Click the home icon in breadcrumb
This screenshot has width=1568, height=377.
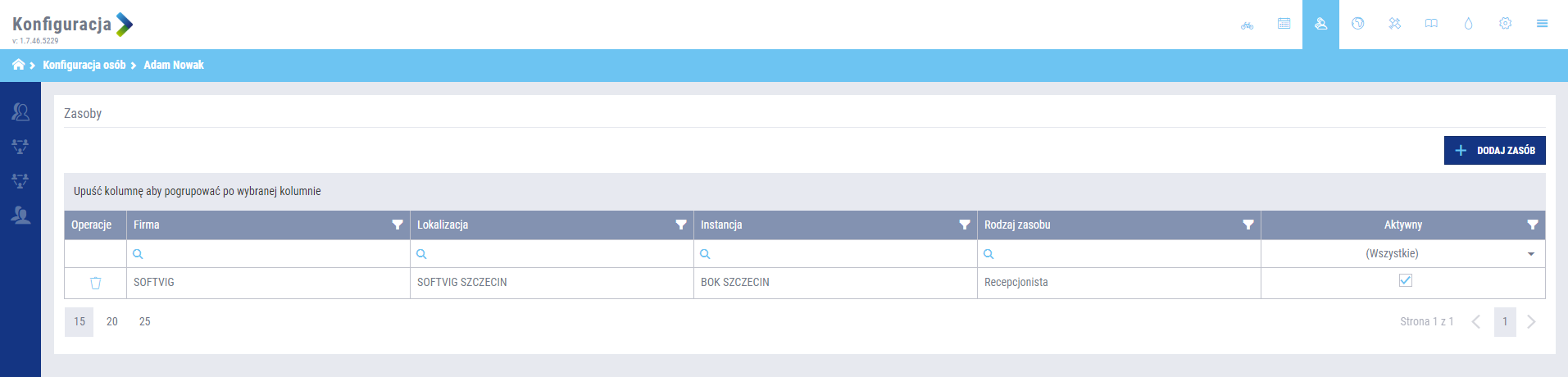18,65
